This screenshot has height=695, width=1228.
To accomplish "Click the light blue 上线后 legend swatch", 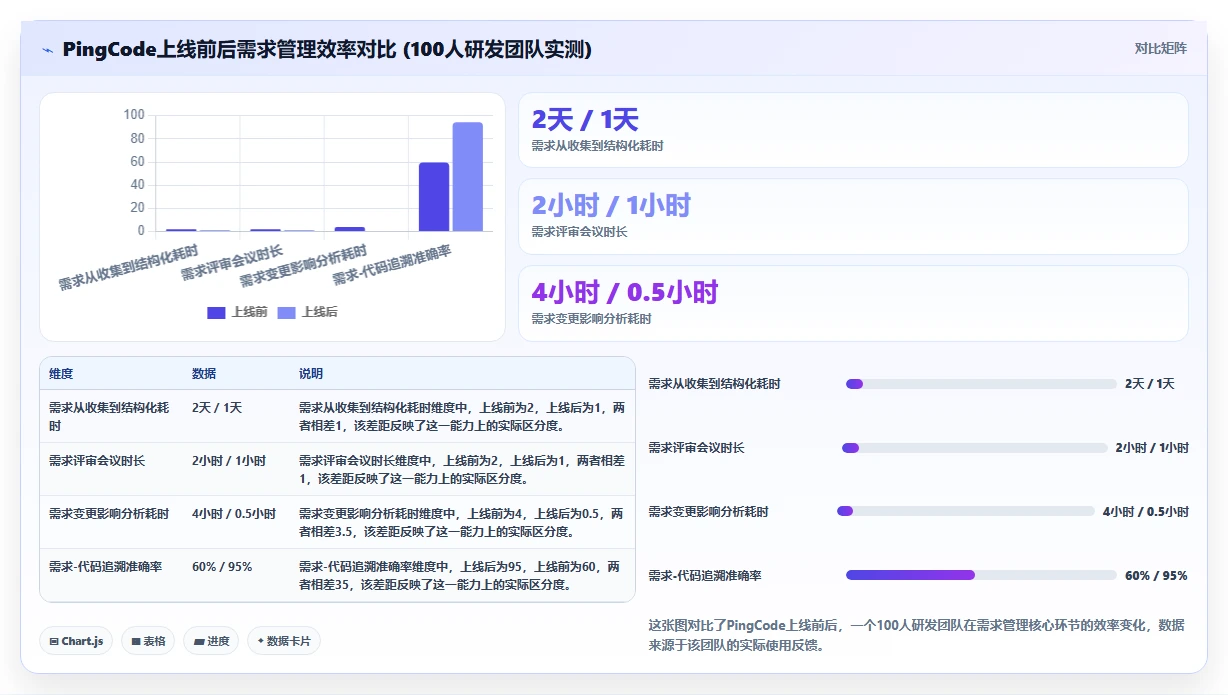I will [x=286, y=312].
